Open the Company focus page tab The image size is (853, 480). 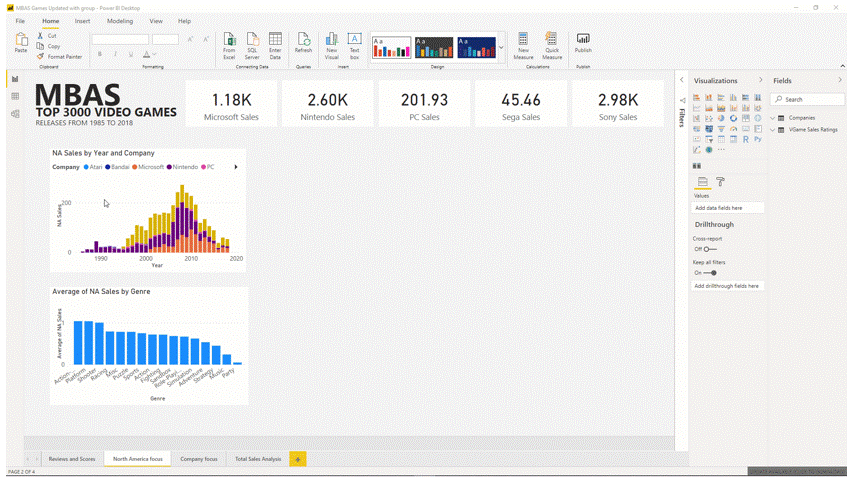199,459
